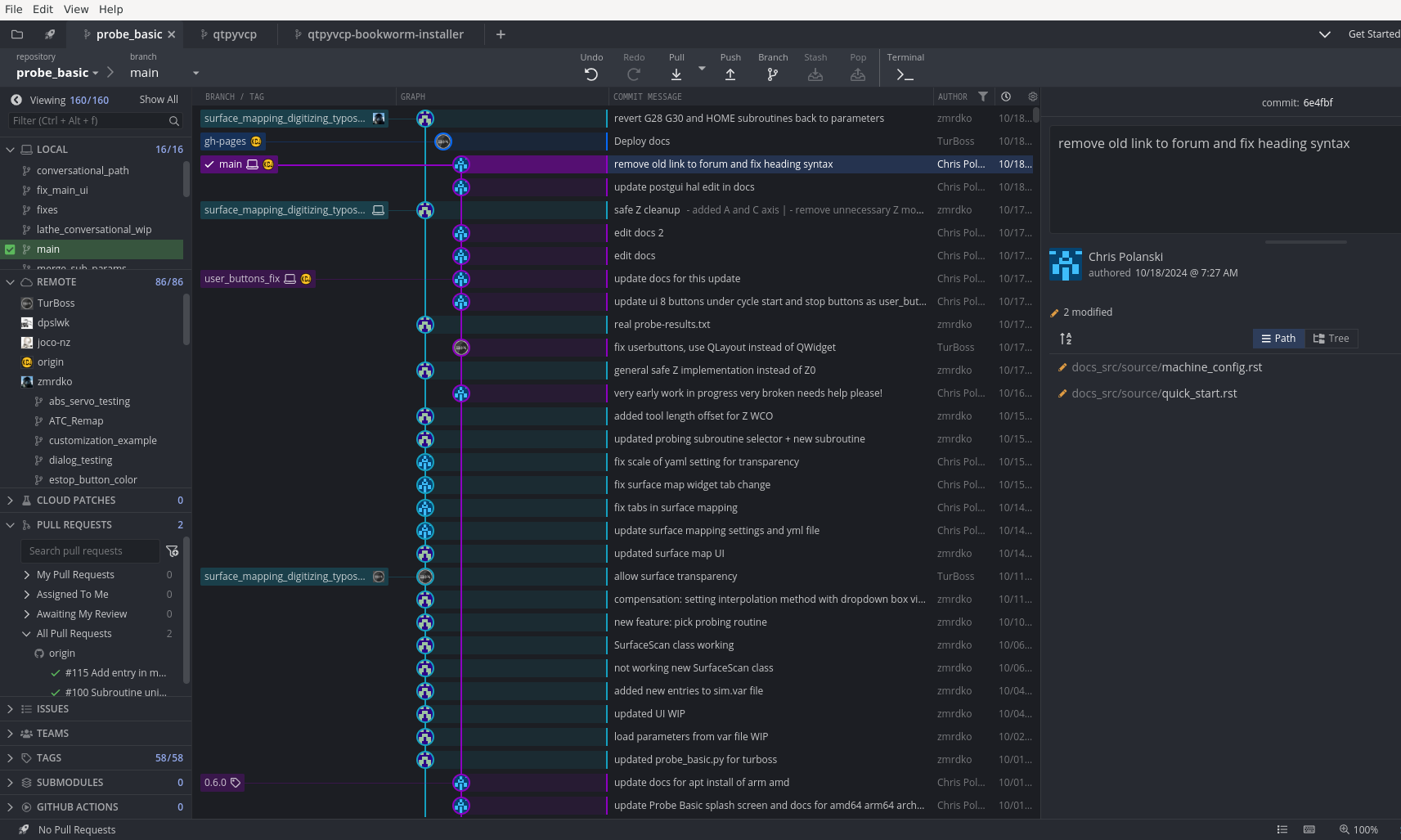Open the tab list chevron near Get Started

coord(1325,34)
